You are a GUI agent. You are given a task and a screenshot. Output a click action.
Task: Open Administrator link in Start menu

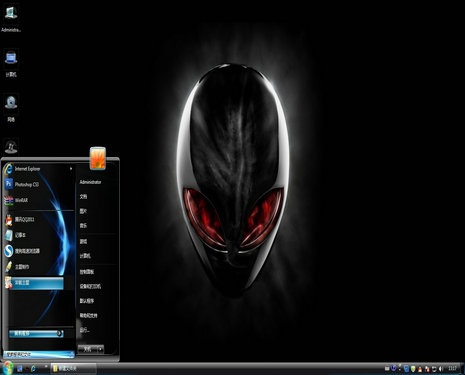tap(90, 182)
